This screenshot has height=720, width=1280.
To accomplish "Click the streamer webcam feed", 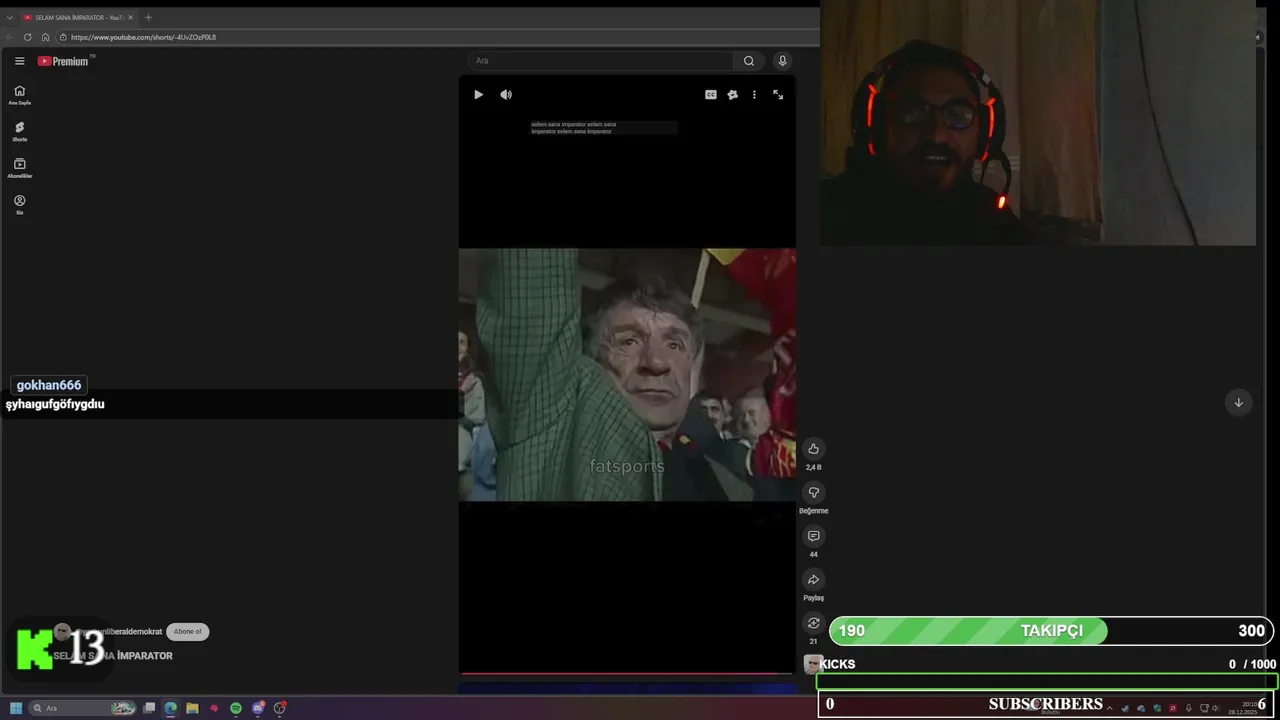I will click(x=1037, y=123).
